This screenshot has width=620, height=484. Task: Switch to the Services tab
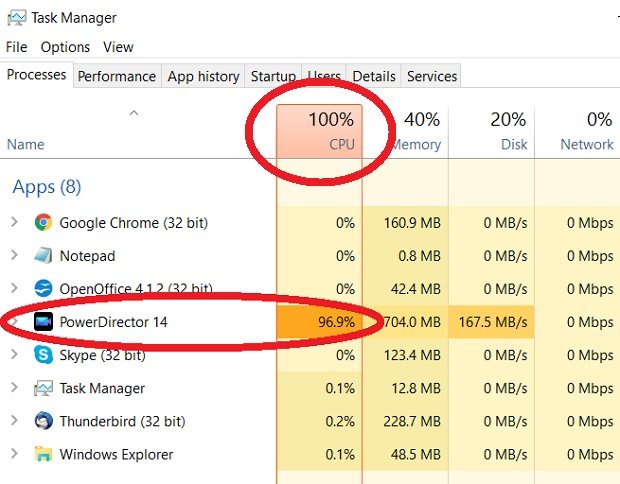(x=431, y=76)
